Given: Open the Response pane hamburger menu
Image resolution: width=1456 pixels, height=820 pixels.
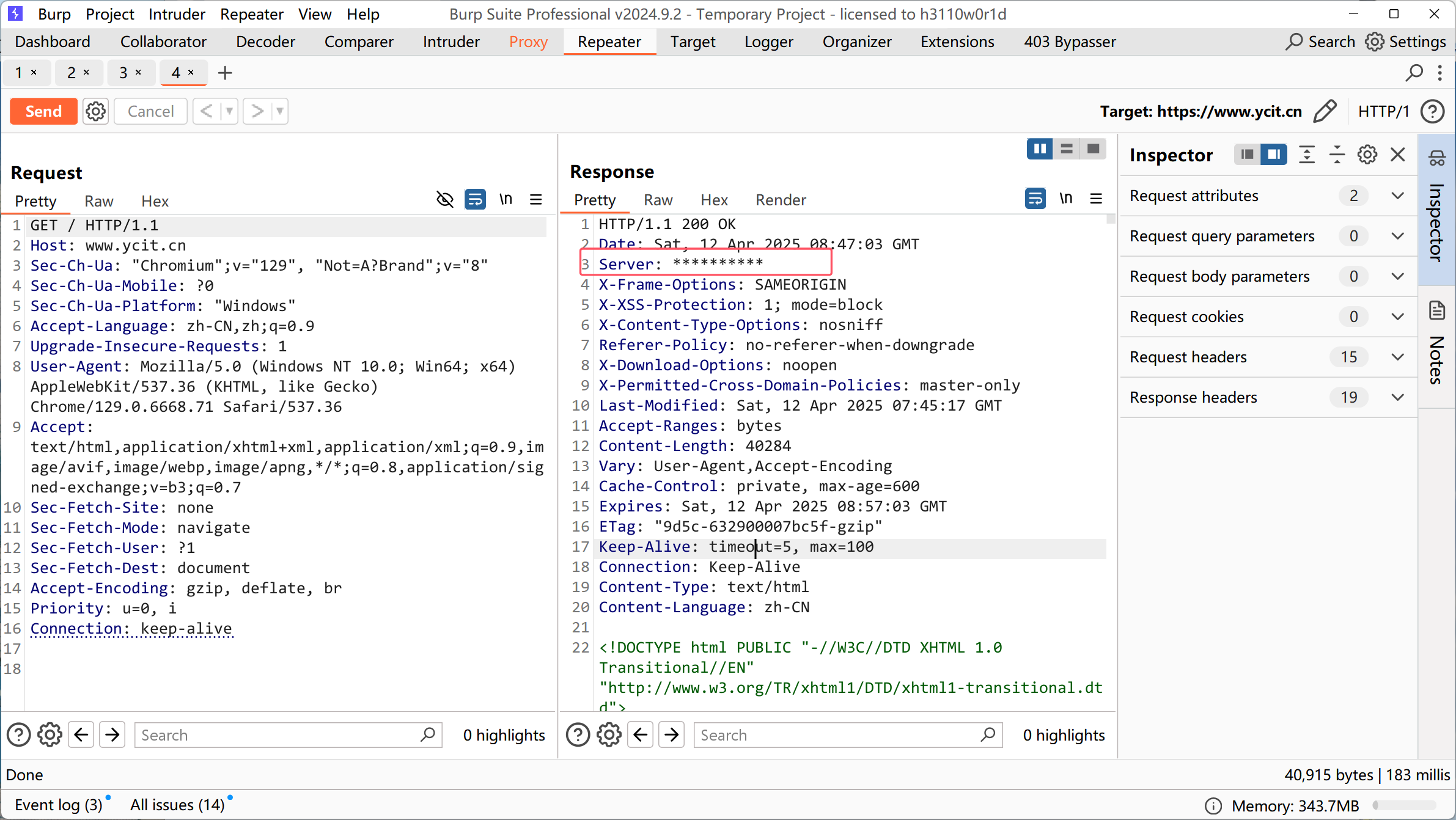Looking at the screenshot, I should 1096,199.
